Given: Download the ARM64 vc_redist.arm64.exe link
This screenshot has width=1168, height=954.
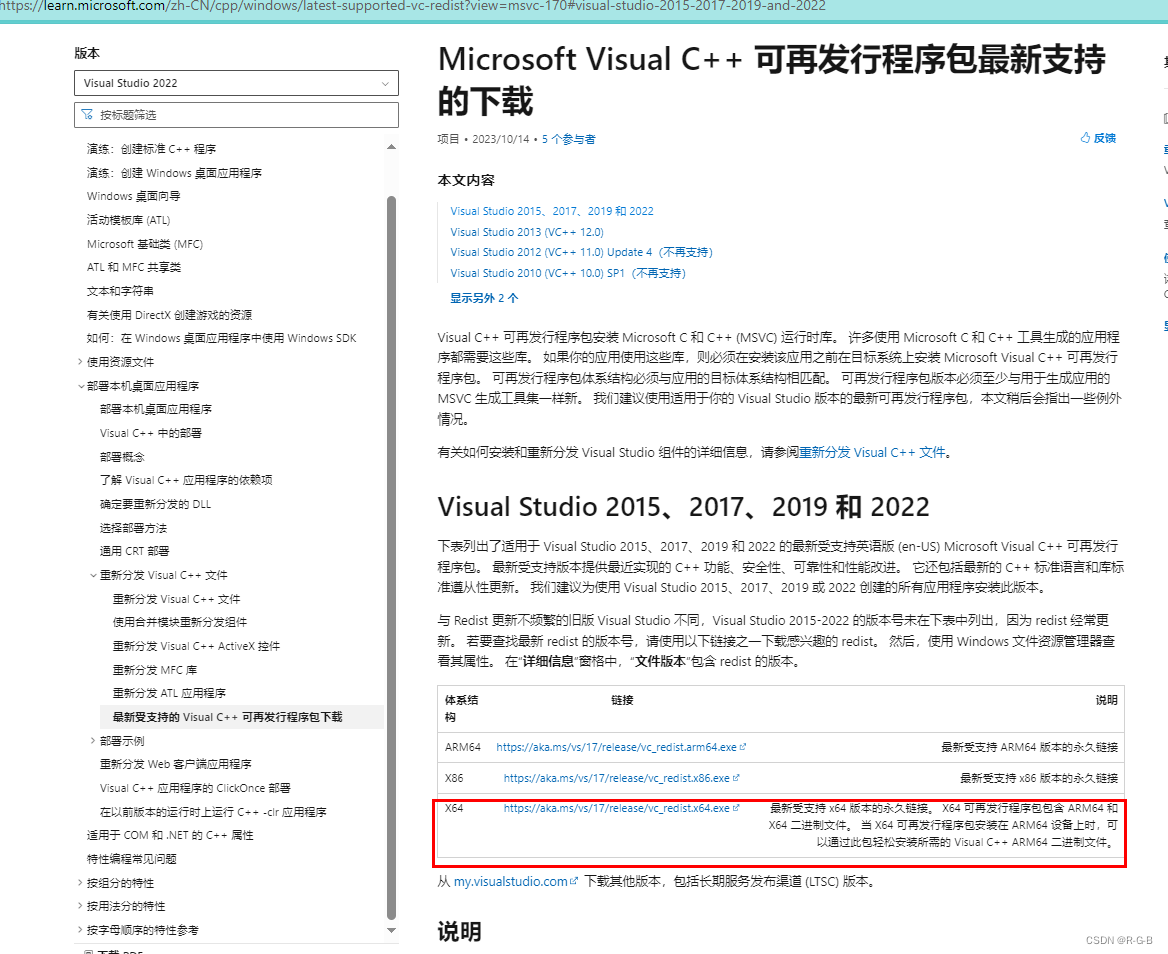Looking at the screenshot, I should pos(616,747).
